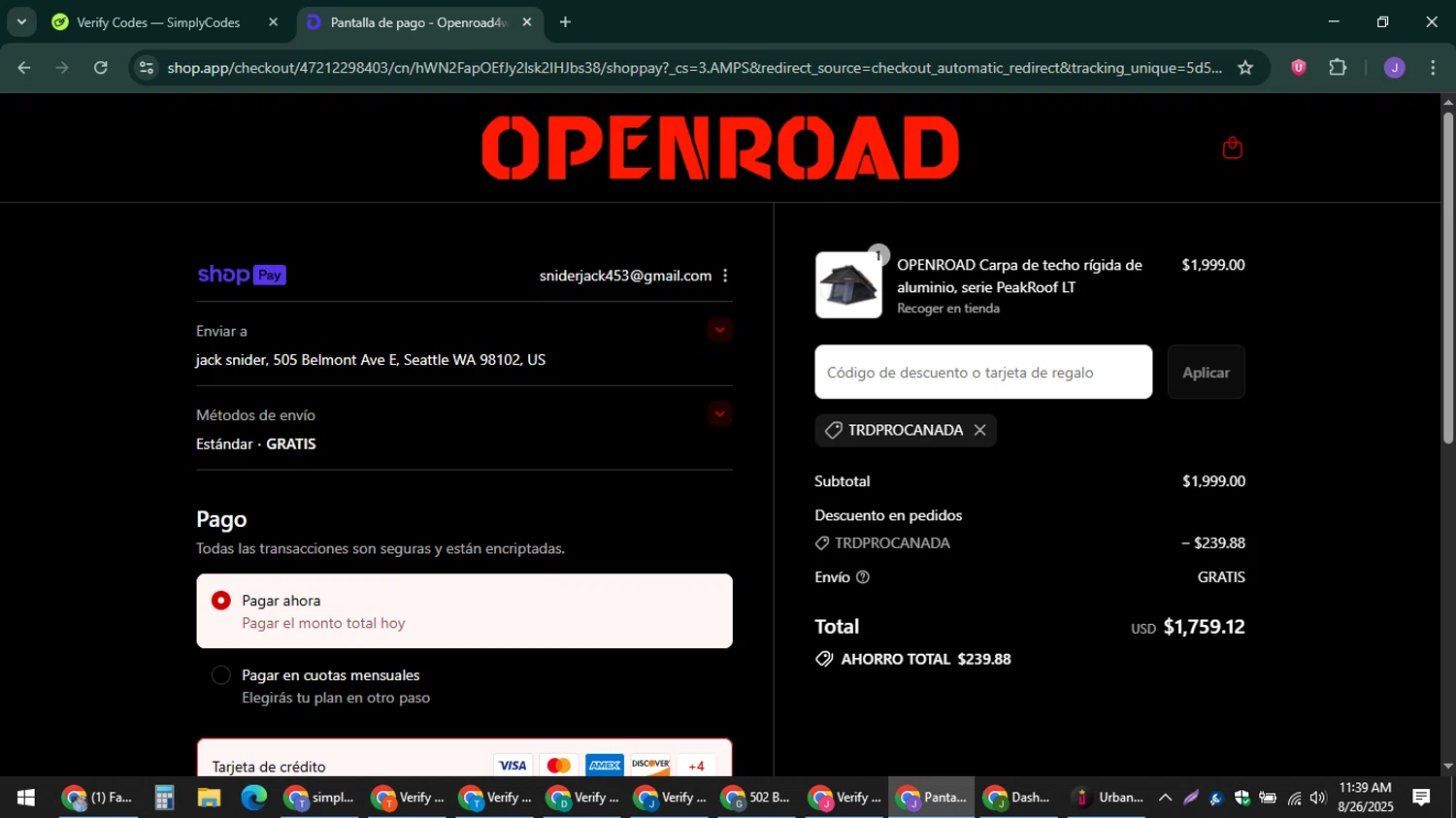Image resolution: width=1456 pixels, height=818 pixels.
Task: Expand the Métodos de envío section
Action: (719, 414)
